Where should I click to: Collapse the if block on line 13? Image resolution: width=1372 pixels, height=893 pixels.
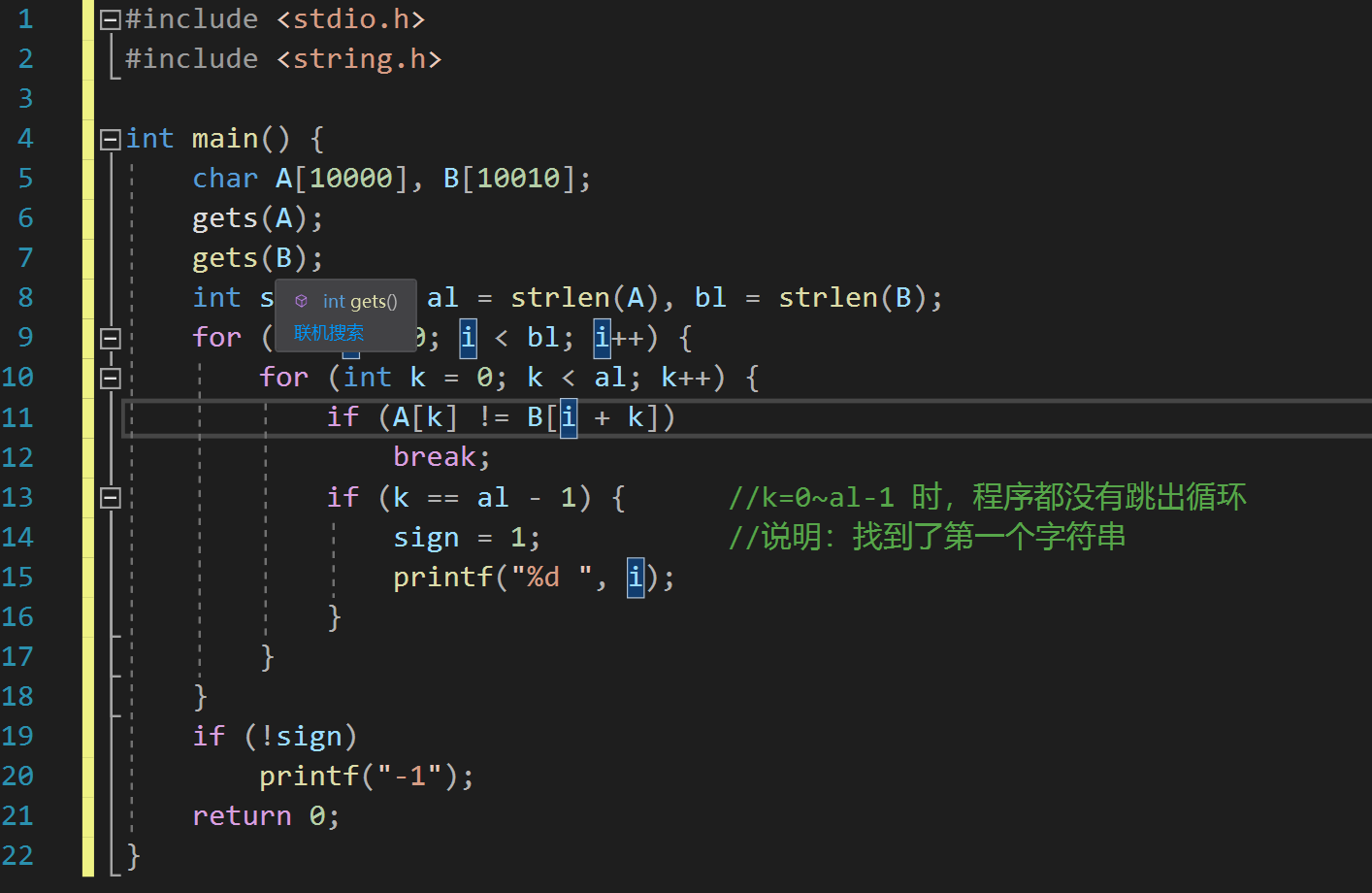pos(111,497)
